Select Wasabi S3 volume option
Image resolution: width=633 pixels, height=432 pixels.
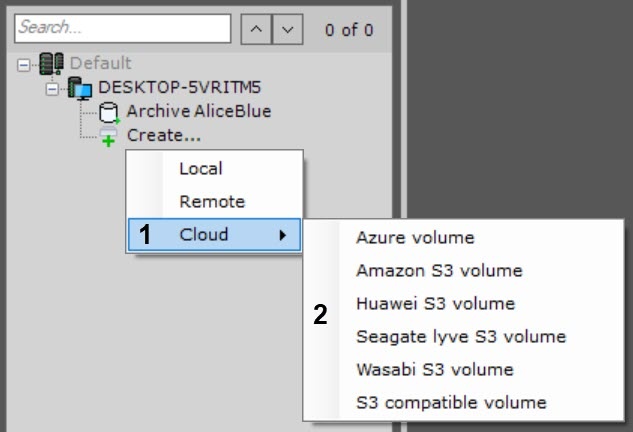434,369
